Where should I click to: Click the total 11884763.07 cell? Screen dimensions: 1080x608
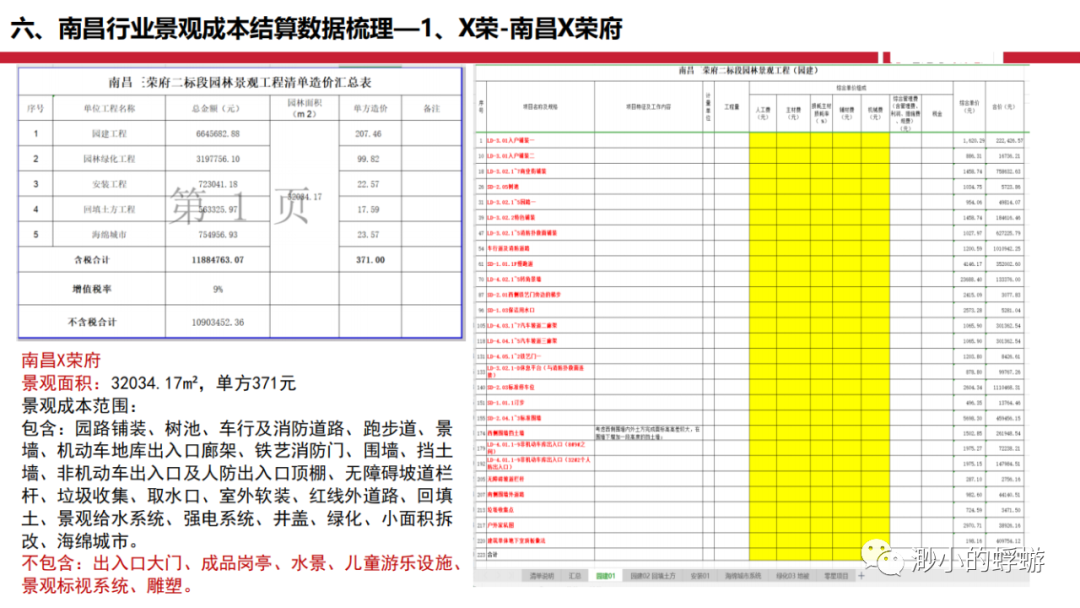(218, 260)
